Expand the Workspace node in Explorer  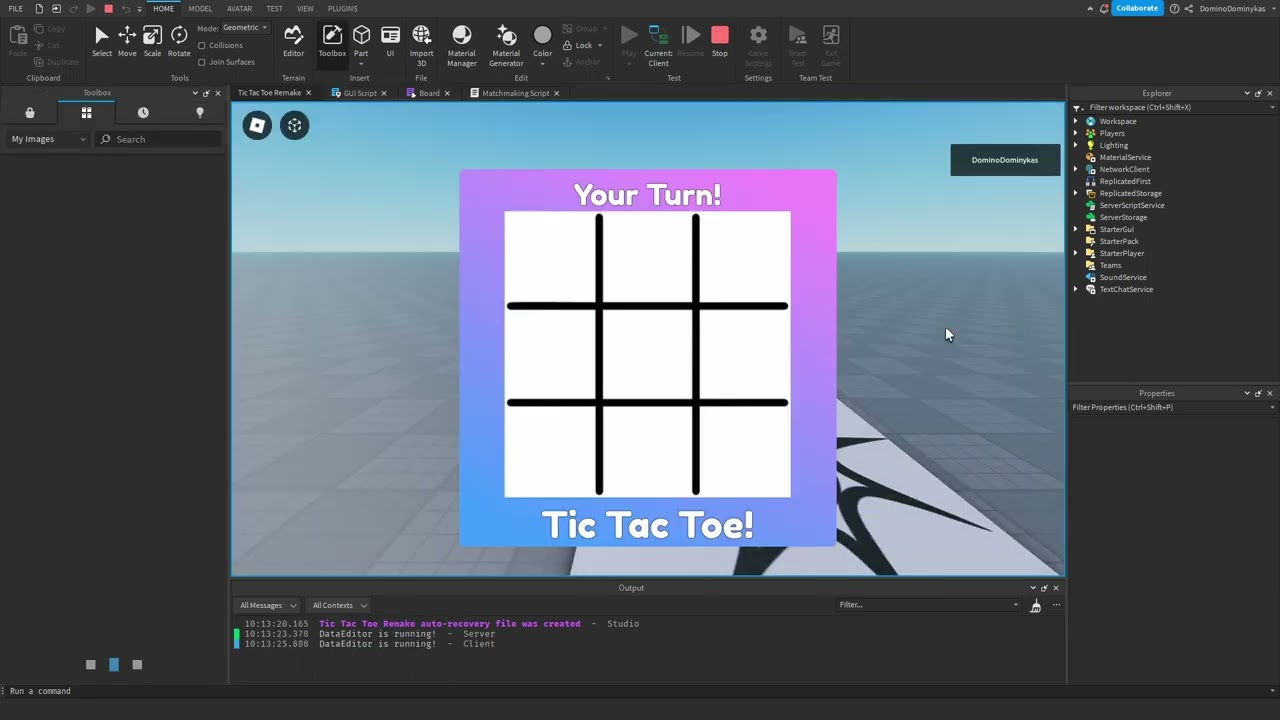pyautogui.click(x=1076, y=121)
